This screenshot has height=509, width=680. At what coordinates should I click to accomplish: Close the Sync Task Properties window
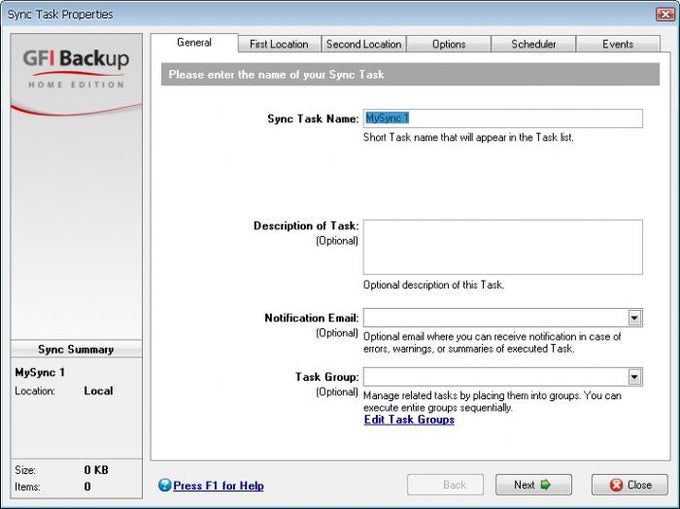(x=665, y=14)
